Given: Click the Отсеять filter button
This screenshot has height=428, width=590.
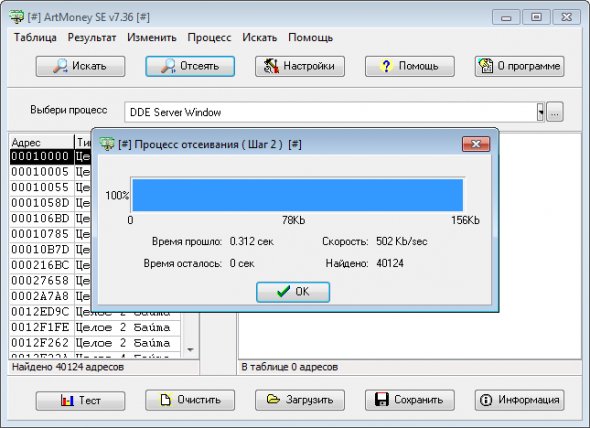Looking at the screenshot, I should click(190, 66).
